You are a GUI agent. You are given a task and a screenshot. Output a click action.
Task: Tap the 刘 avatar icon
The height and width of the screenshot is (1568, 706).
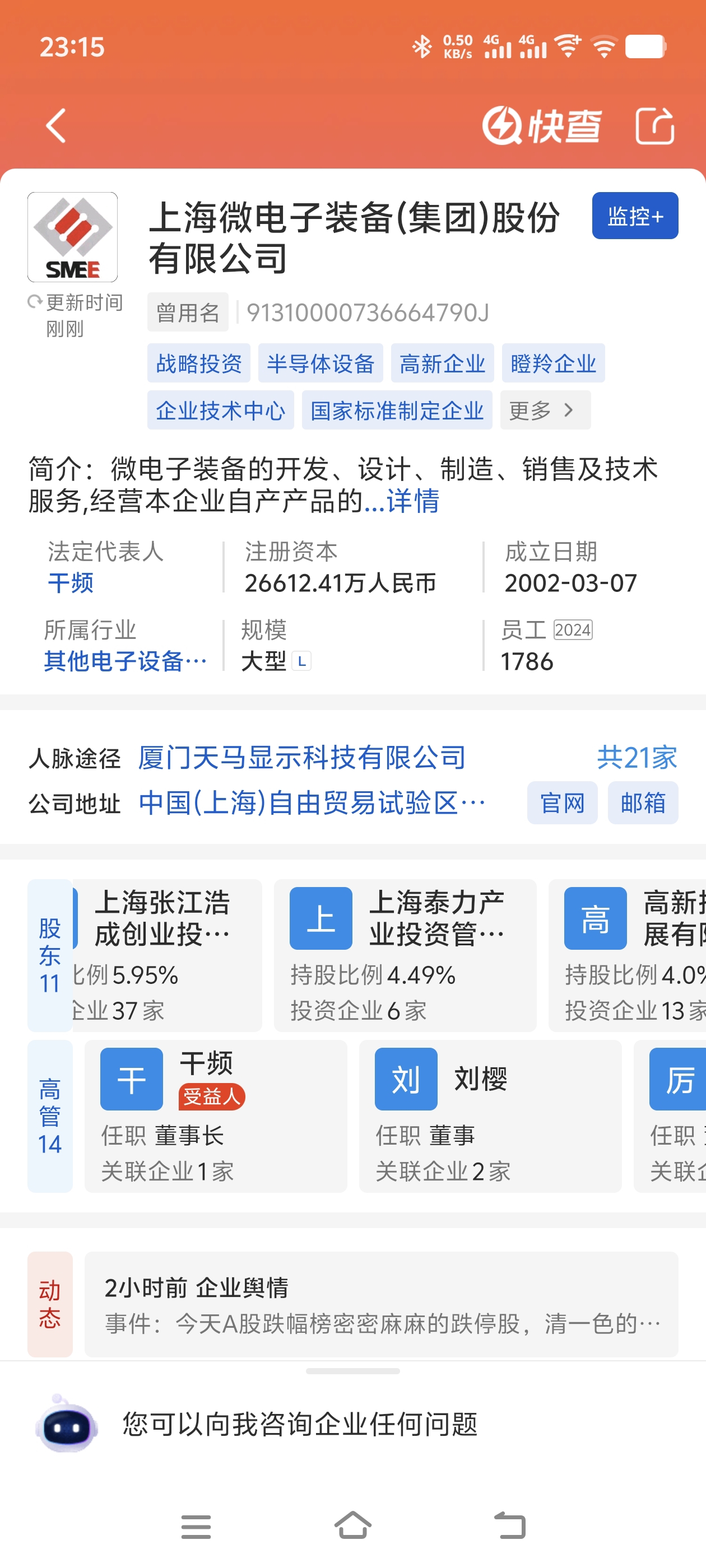click(x=406, y=1079)
